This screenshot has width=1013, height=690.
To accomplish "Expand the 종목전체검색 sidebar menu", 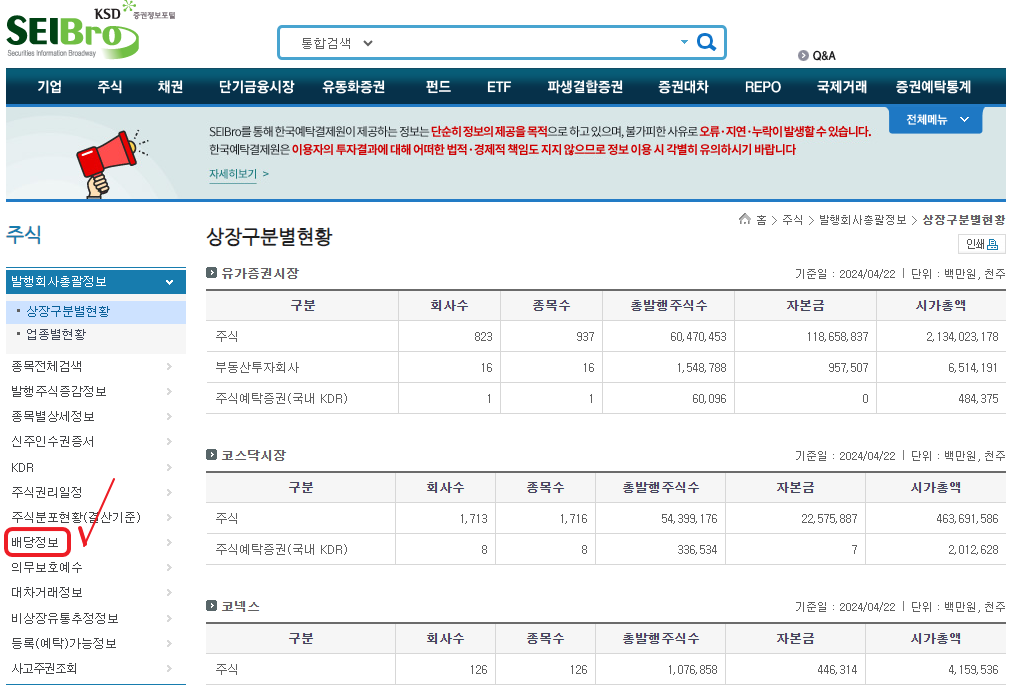I will pos(169,366).
